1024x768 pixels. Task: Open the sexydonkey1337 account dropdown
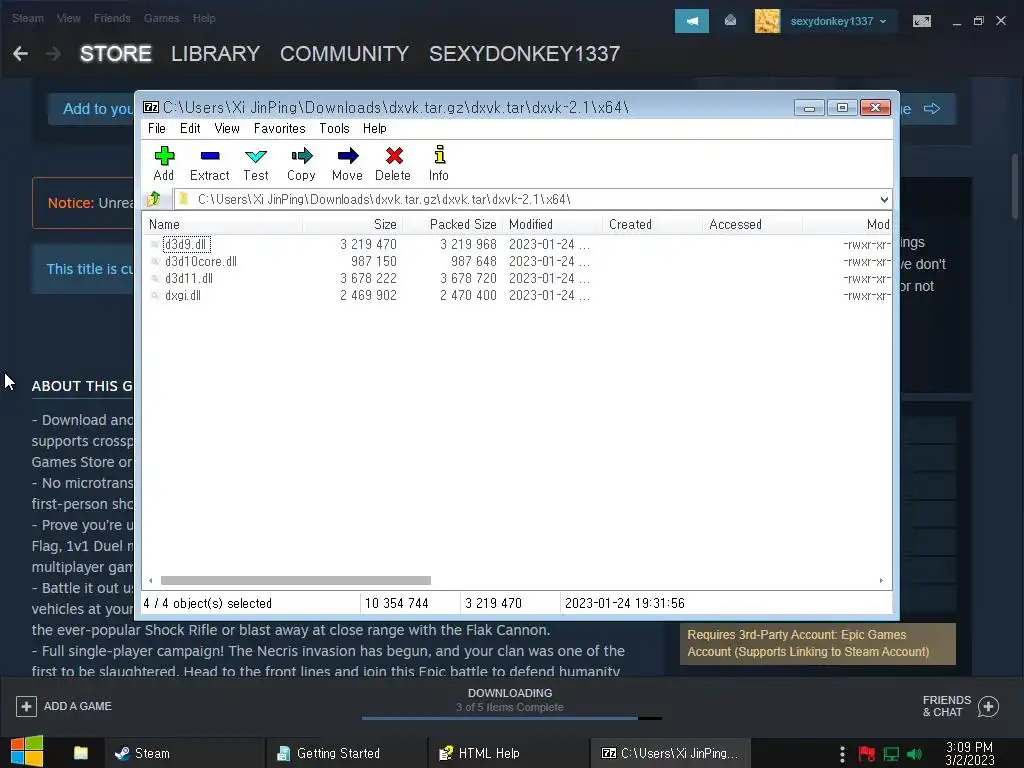point(839,21)
